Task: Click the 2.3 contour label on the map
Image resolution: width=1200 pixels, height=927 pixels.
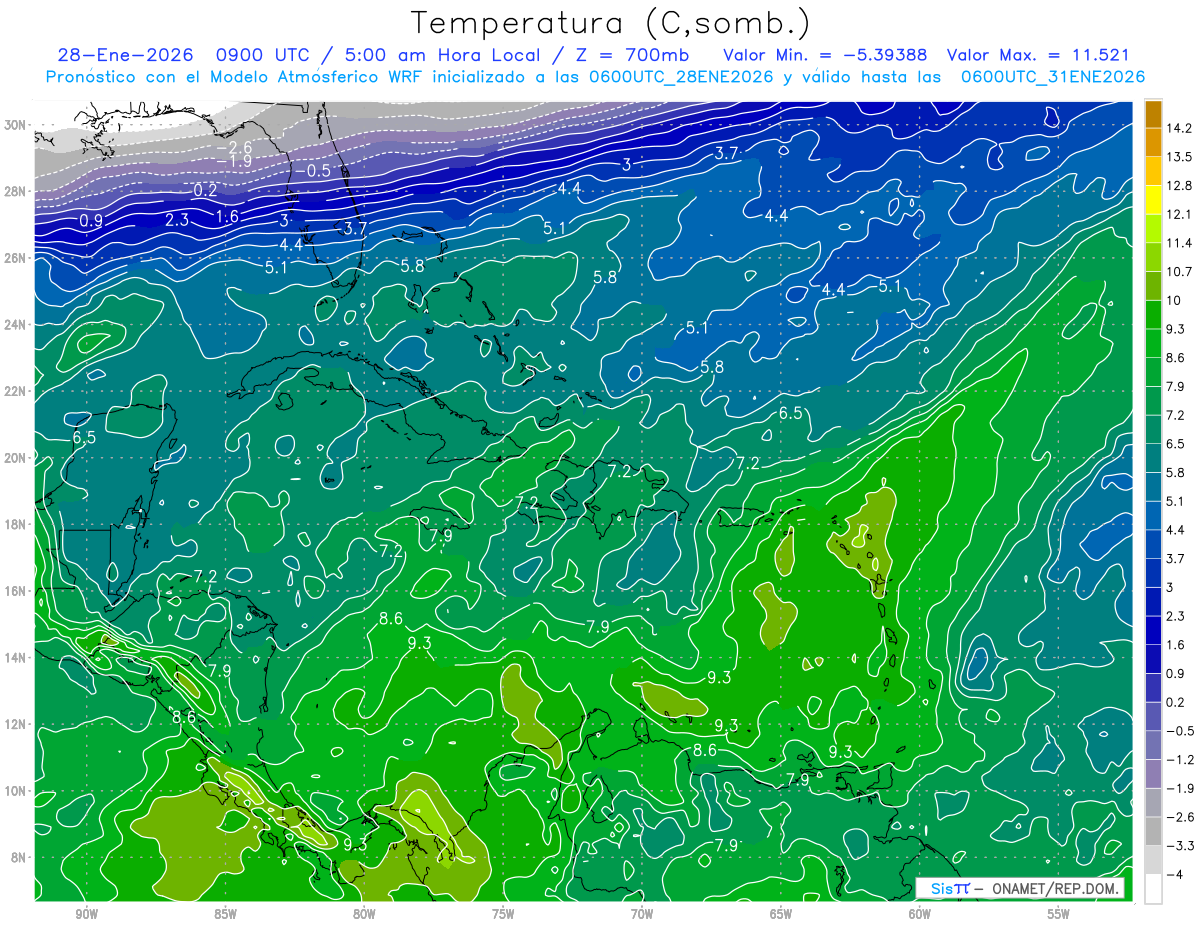Action: (177, 220)
